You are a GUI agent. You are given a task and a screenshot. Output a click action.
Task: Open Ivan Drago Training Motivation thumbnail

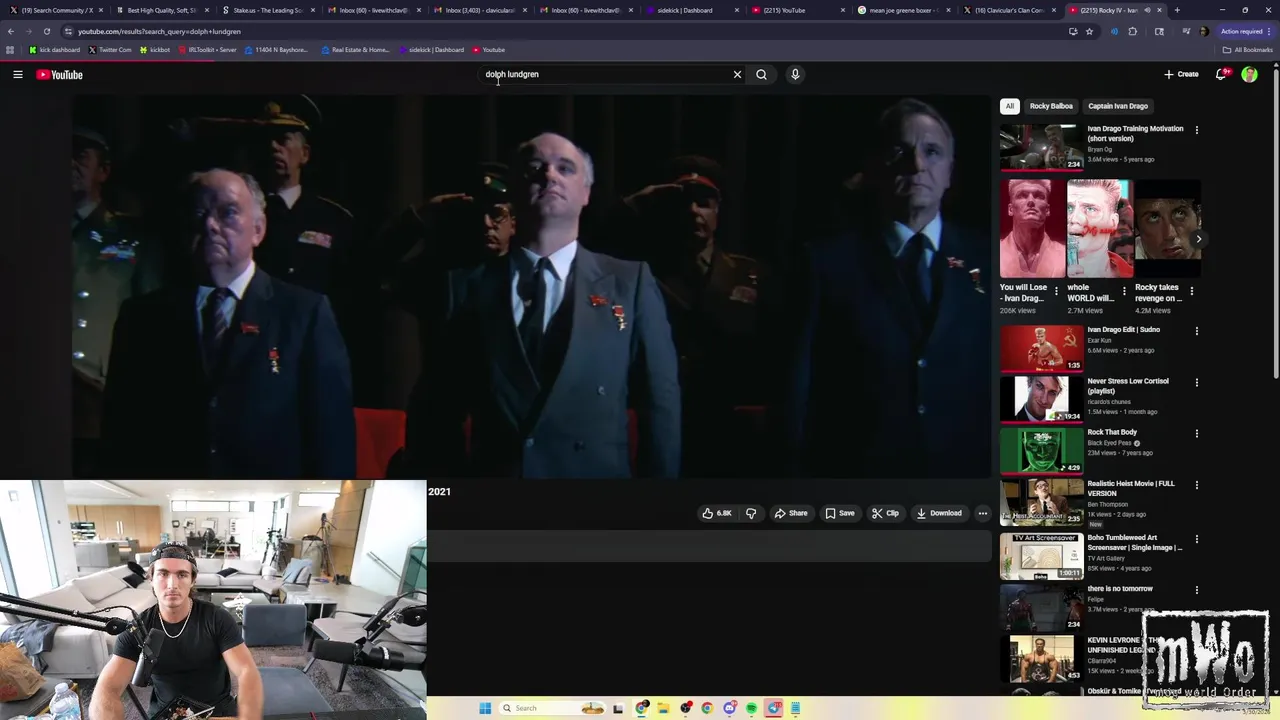pos(1041,146)
